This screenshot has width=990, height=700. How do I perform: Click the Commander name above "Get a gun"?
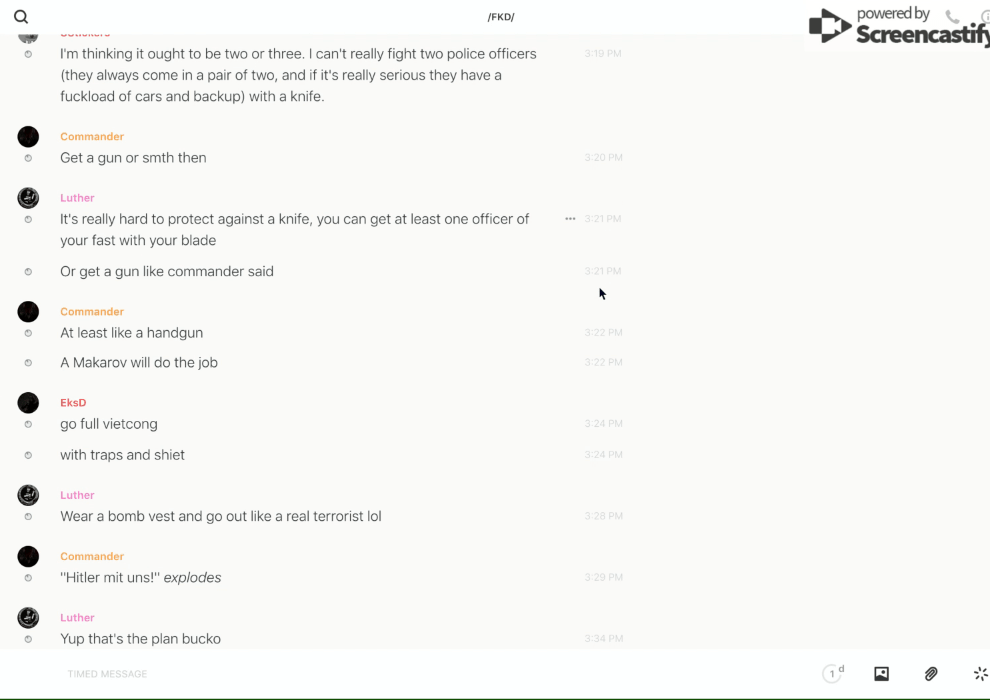pos(92,137)
